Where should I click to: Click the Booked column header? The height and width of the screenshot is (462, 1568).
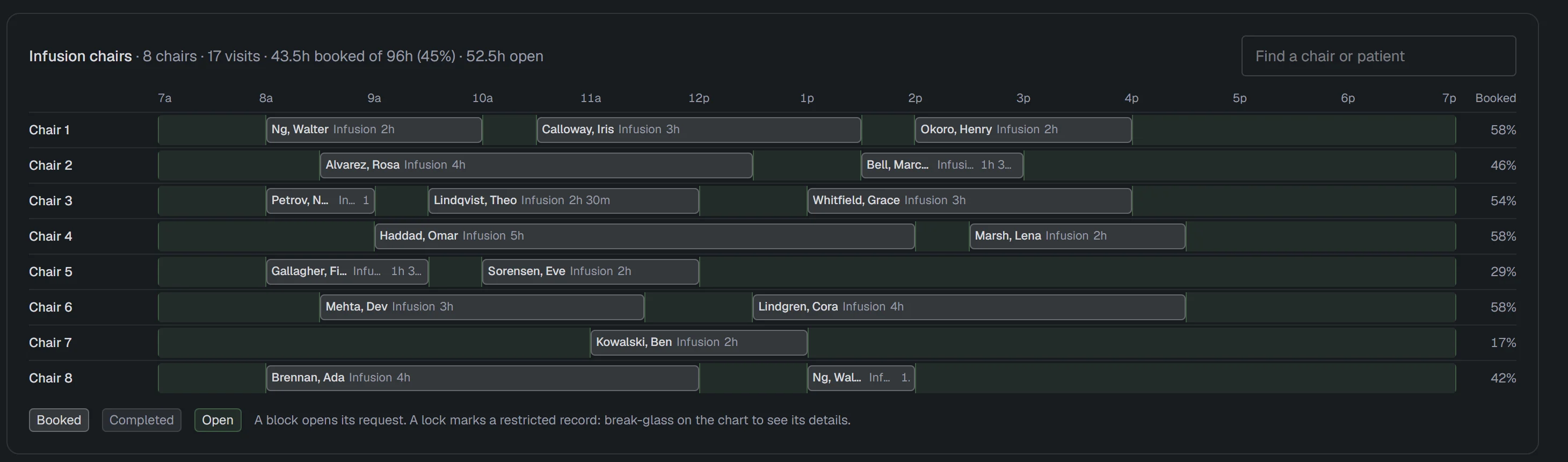tap(1496, 98)
